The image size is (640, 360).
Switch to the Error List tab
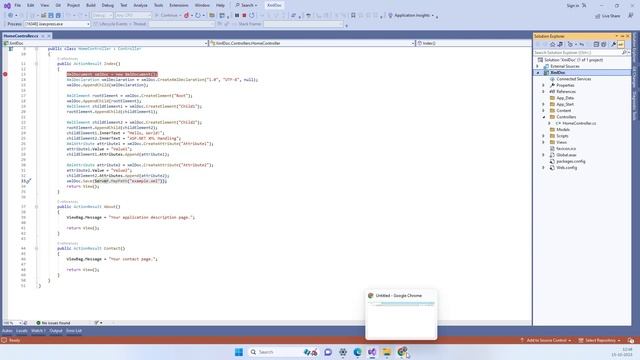(x=74, y=331)
